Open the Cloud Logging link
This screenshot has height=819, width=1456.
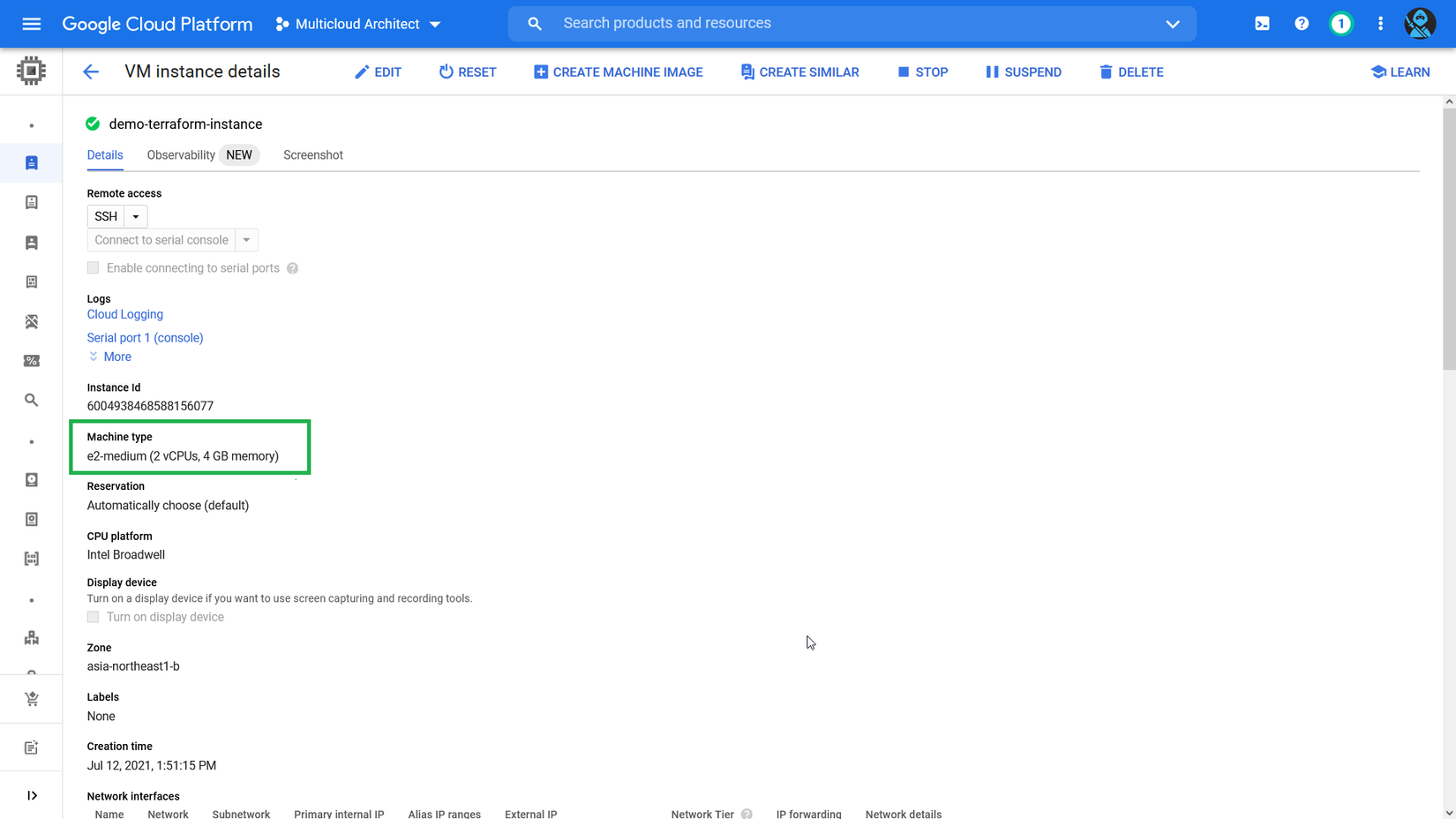coord(125,314)
